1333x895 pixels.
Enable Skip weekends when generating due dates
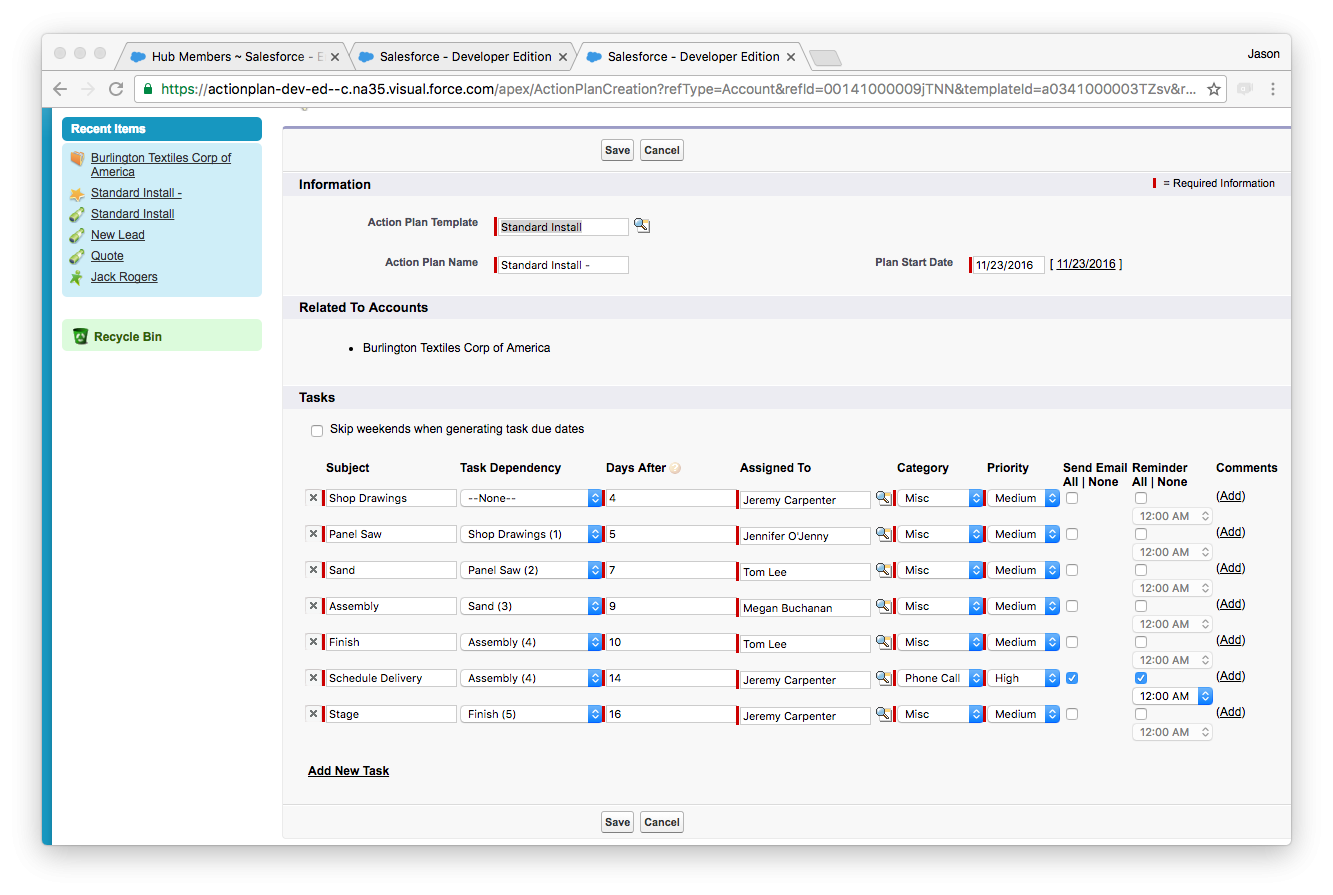coord(317,431)
